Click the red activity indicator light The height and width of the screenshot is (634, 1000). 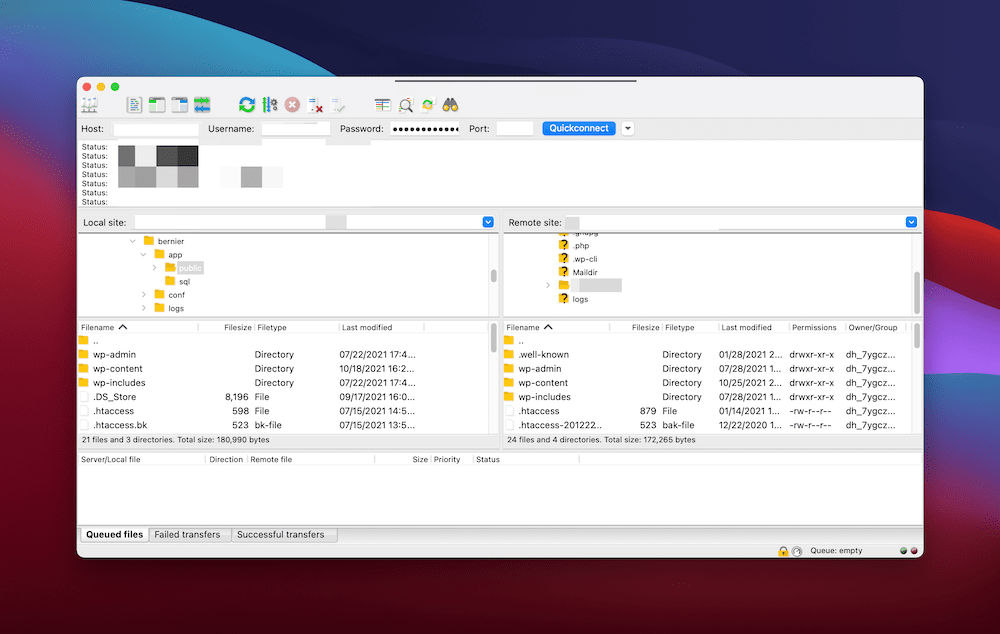[914, 550]
